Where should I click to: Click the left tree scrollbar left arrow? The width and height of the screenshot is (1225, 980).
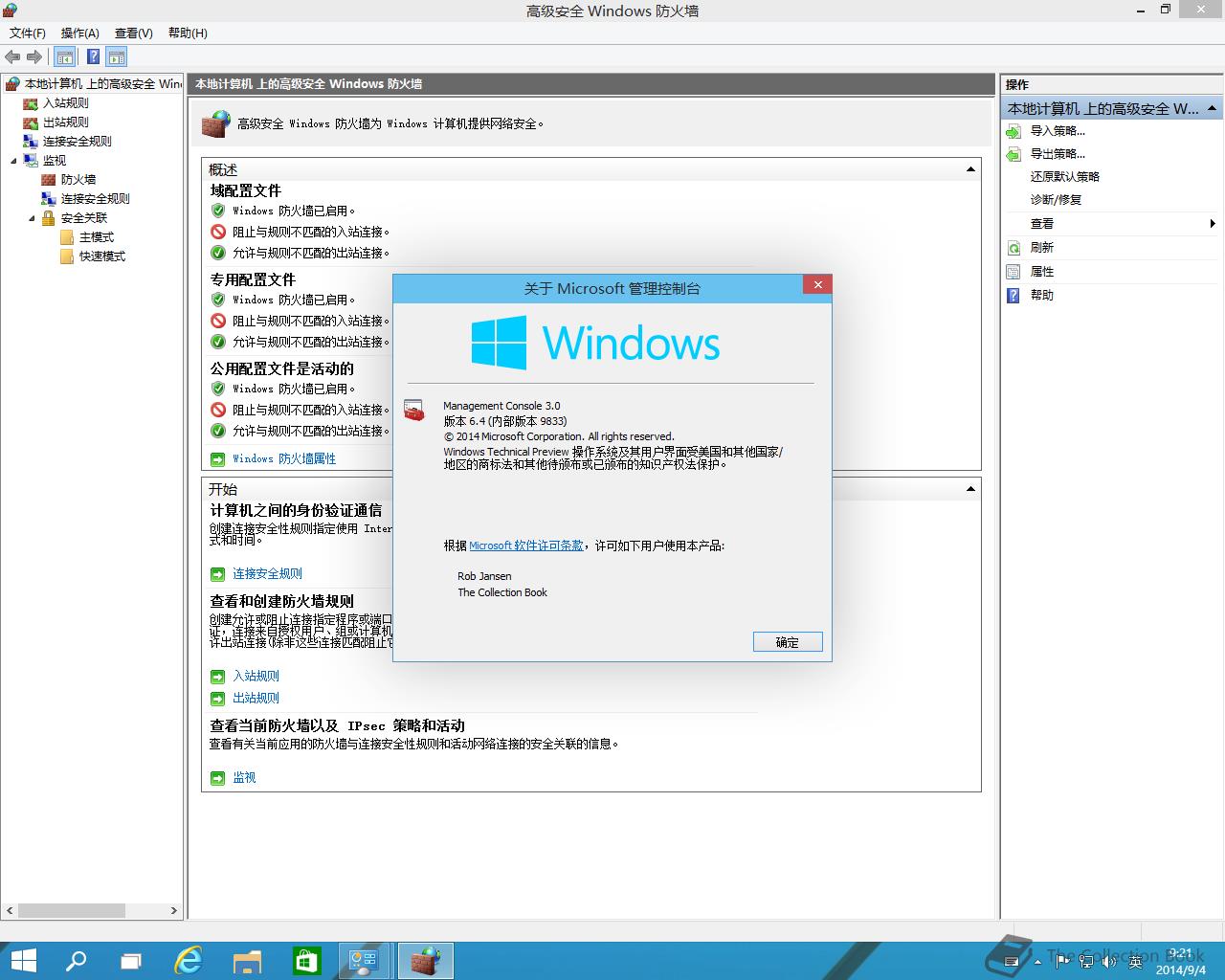tap(11, 911)
